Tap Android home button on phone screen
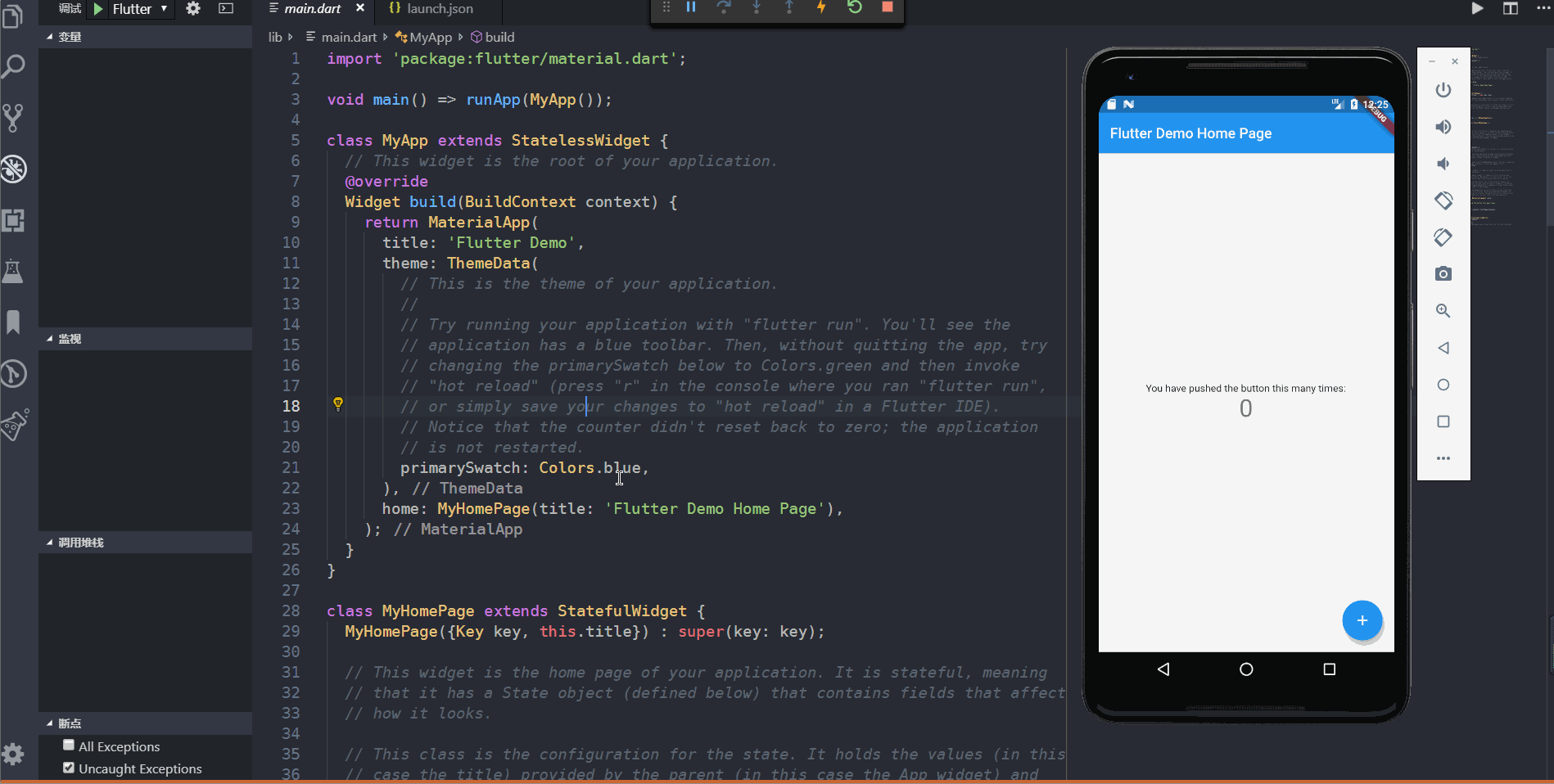1554x784 pixels. point(1246,669)
